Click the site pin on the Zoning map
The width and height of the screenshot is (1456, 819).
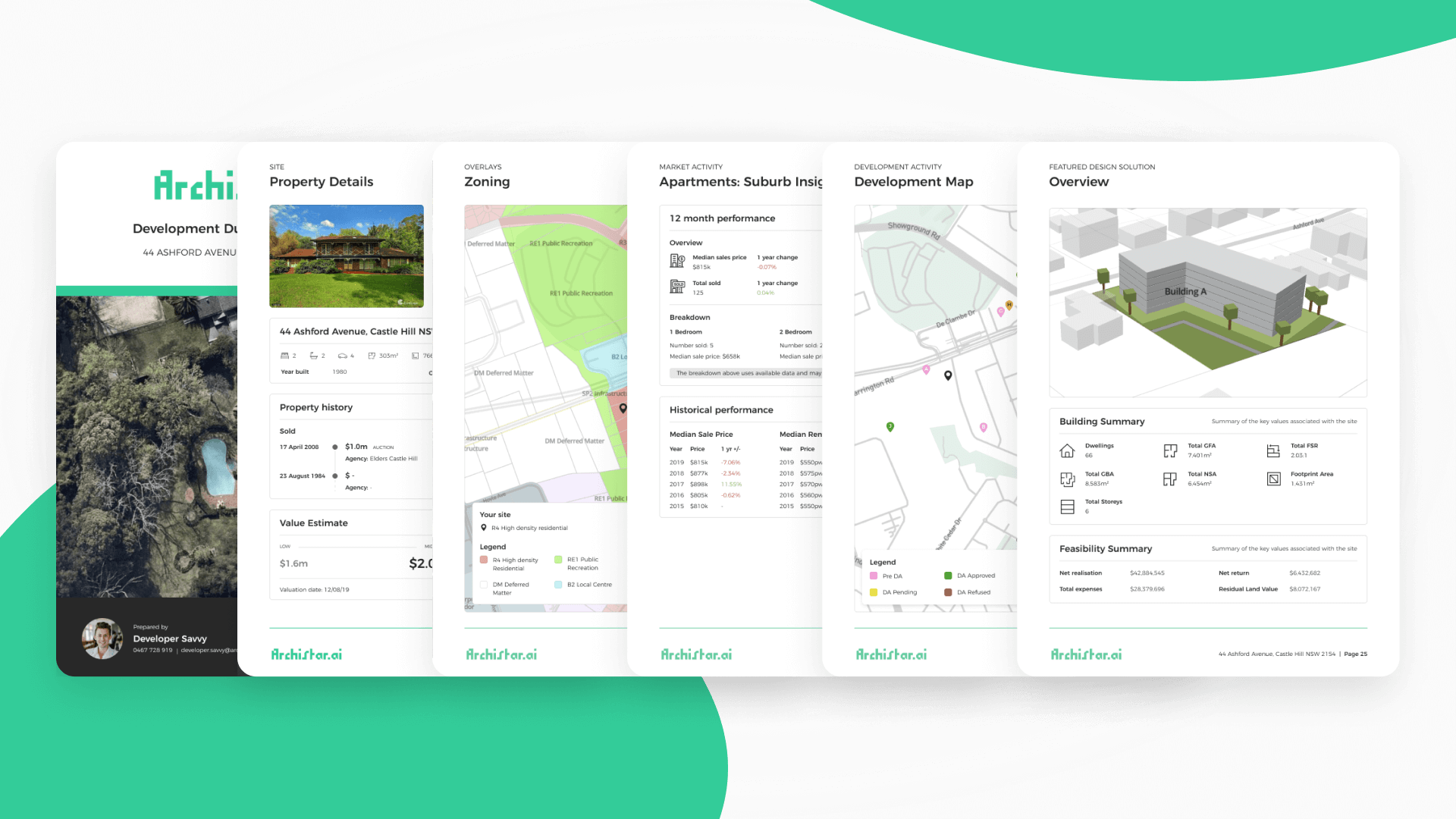623,408
